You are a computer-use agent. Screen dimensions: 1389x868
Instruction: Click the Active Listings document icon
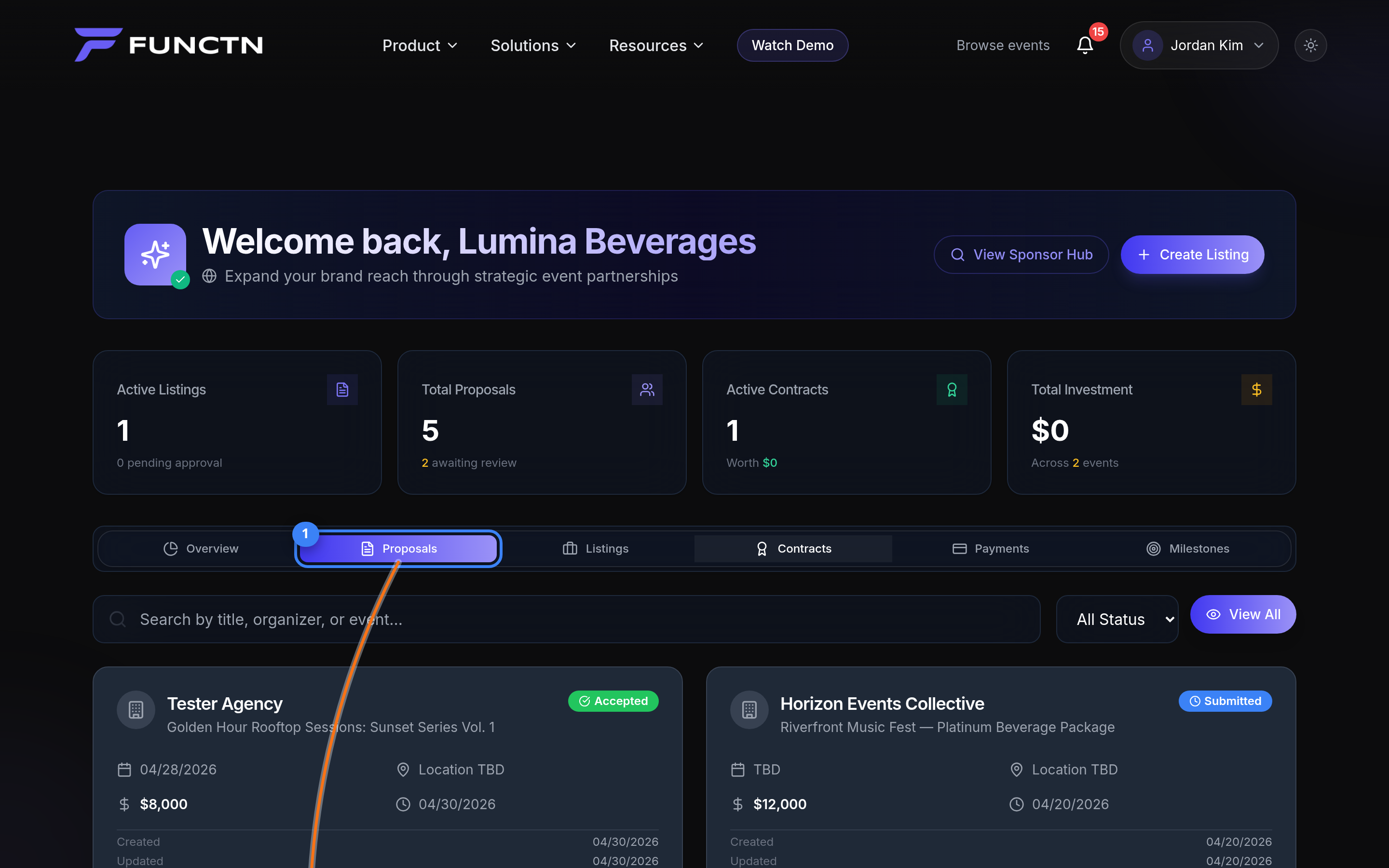342,389
